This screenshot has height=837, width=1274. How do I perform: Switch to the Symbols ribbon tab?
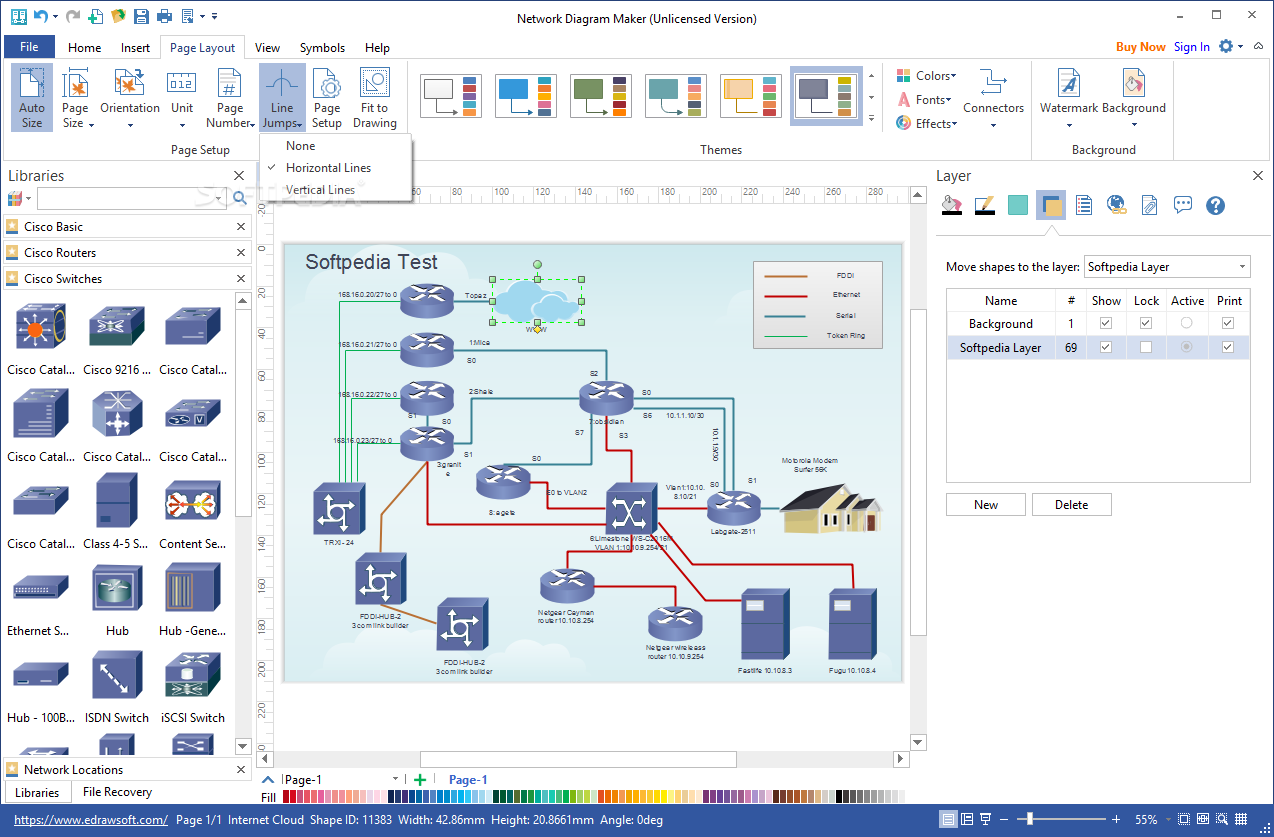tap(322, 47)
